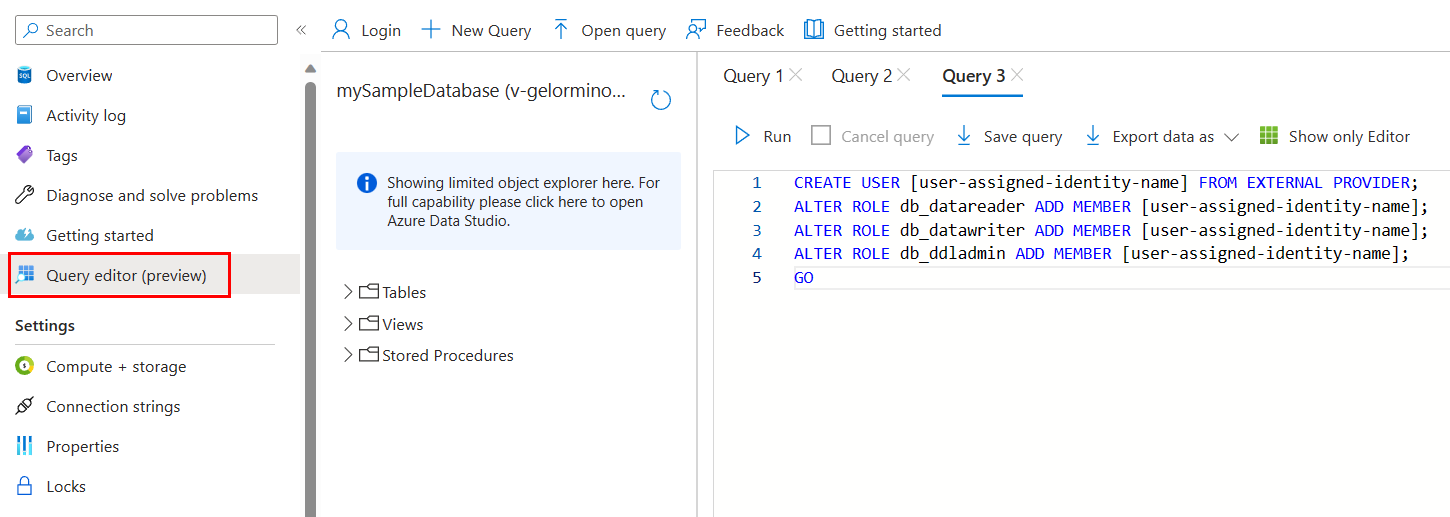This screenshot has height=517, width=1450.
Task: Click the Show only Editor grid icon
Action: pos(1269,136)
